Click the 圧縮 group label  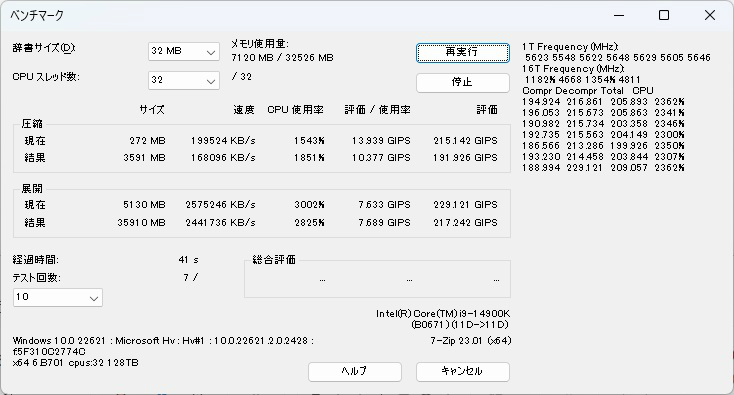(32, 124)
